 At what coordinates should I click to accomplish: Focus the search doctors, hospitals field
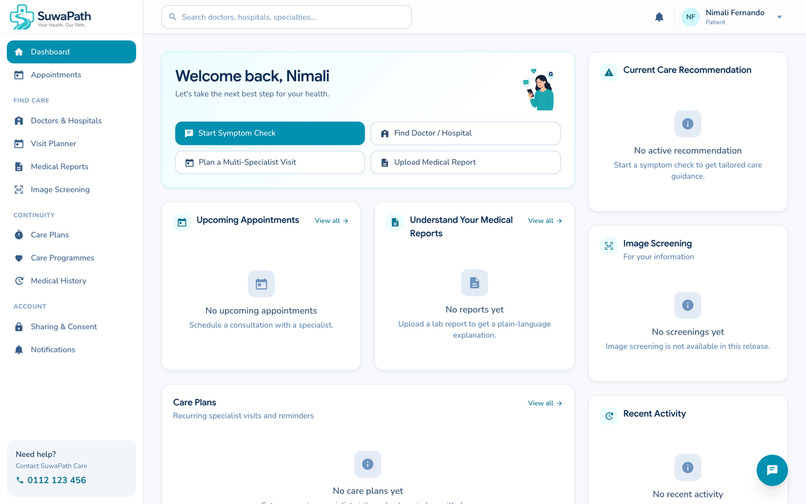click(286, 17)
